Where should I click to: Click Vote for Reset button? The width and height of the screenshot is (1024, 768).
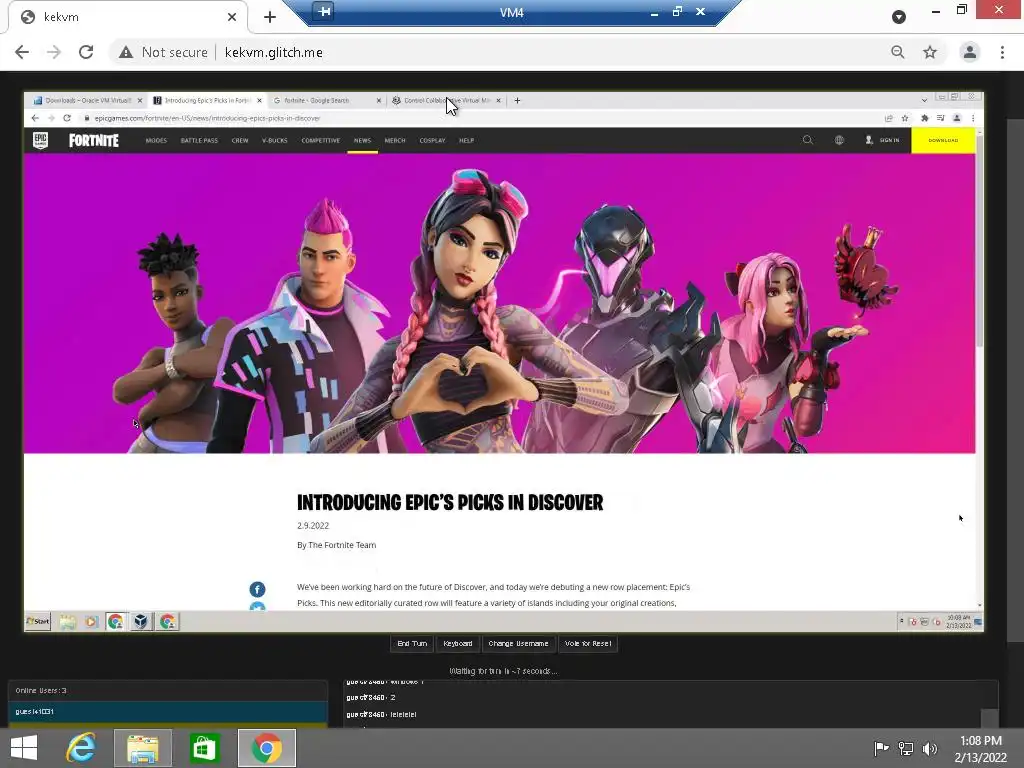588,643
